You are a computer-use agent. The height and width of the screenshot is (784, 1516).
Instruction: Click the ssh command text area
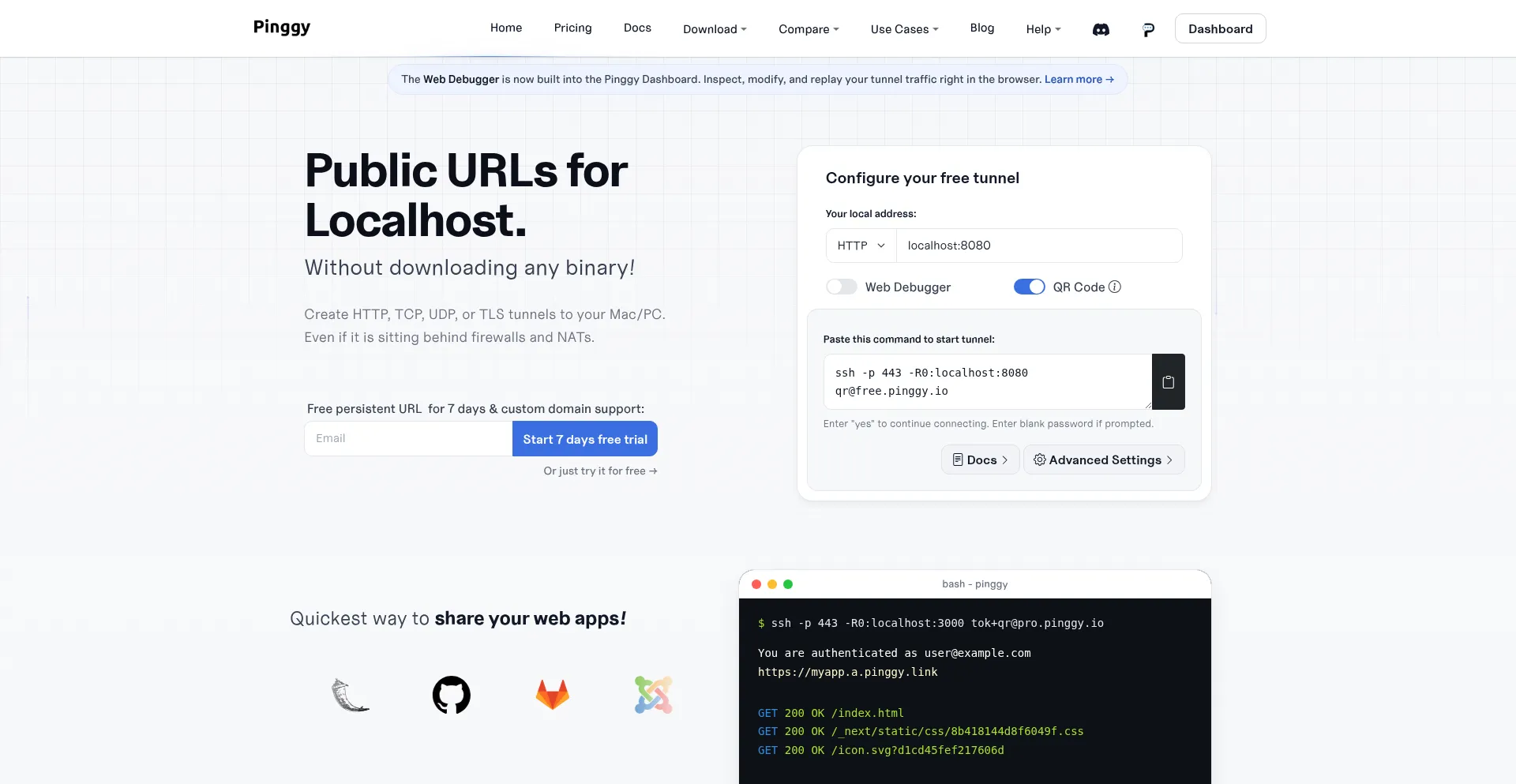988,381
